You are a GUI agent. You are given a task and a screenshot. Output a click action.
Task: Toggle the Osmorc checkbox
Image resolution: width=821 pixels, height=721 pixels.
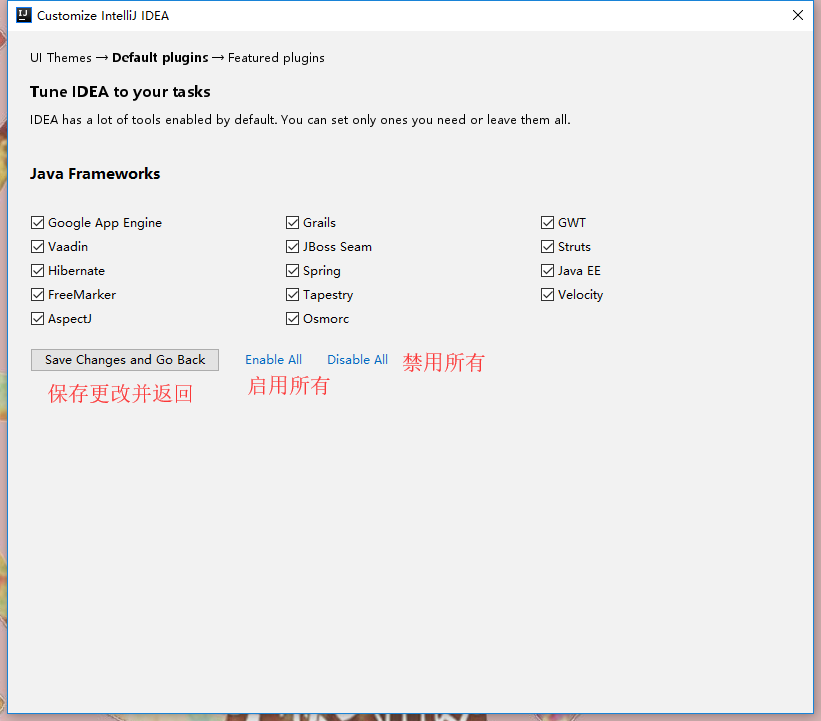click(292, 319)
